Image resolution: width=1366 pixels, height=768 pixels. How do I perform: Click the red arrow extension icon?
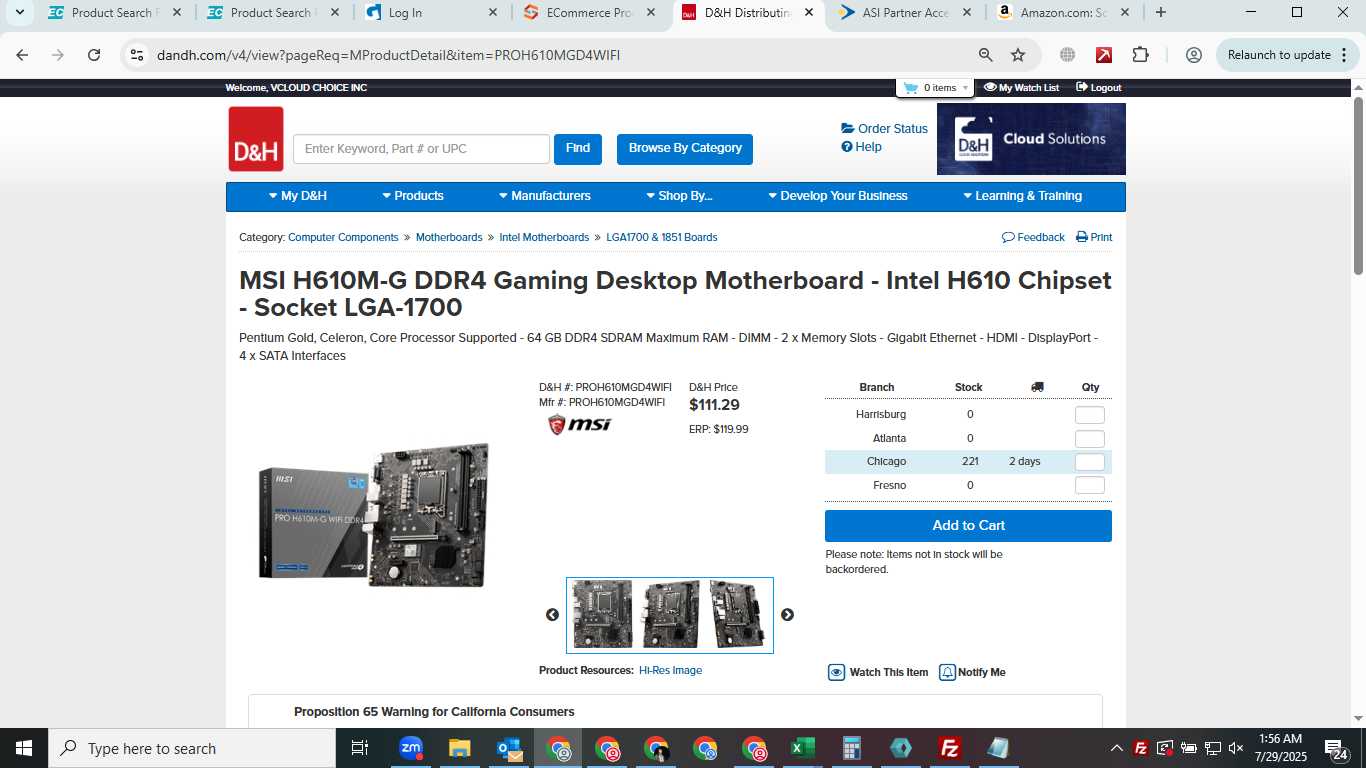1104,55
